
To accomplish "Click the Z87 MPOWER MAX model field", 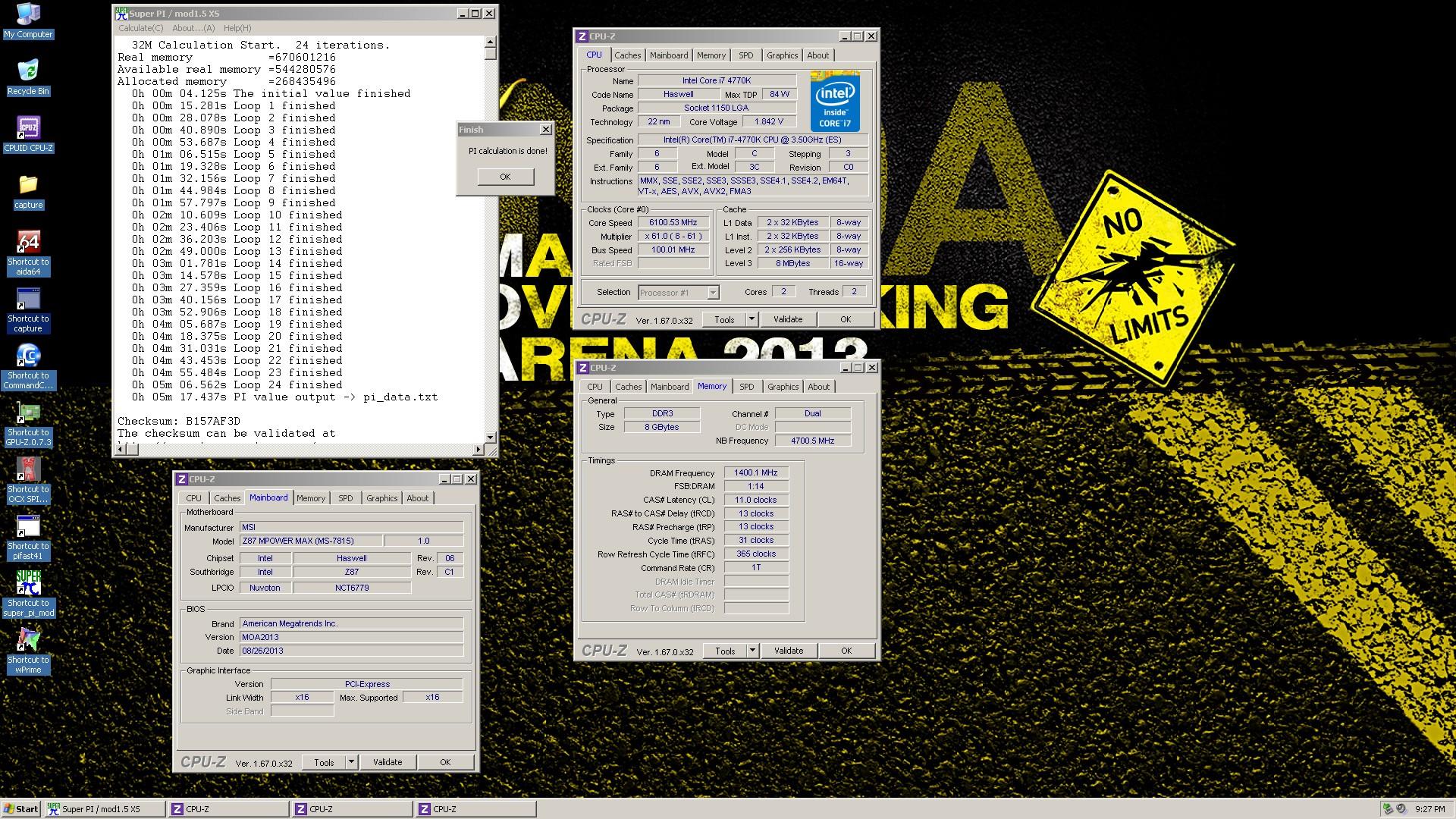I will (310, 541).
